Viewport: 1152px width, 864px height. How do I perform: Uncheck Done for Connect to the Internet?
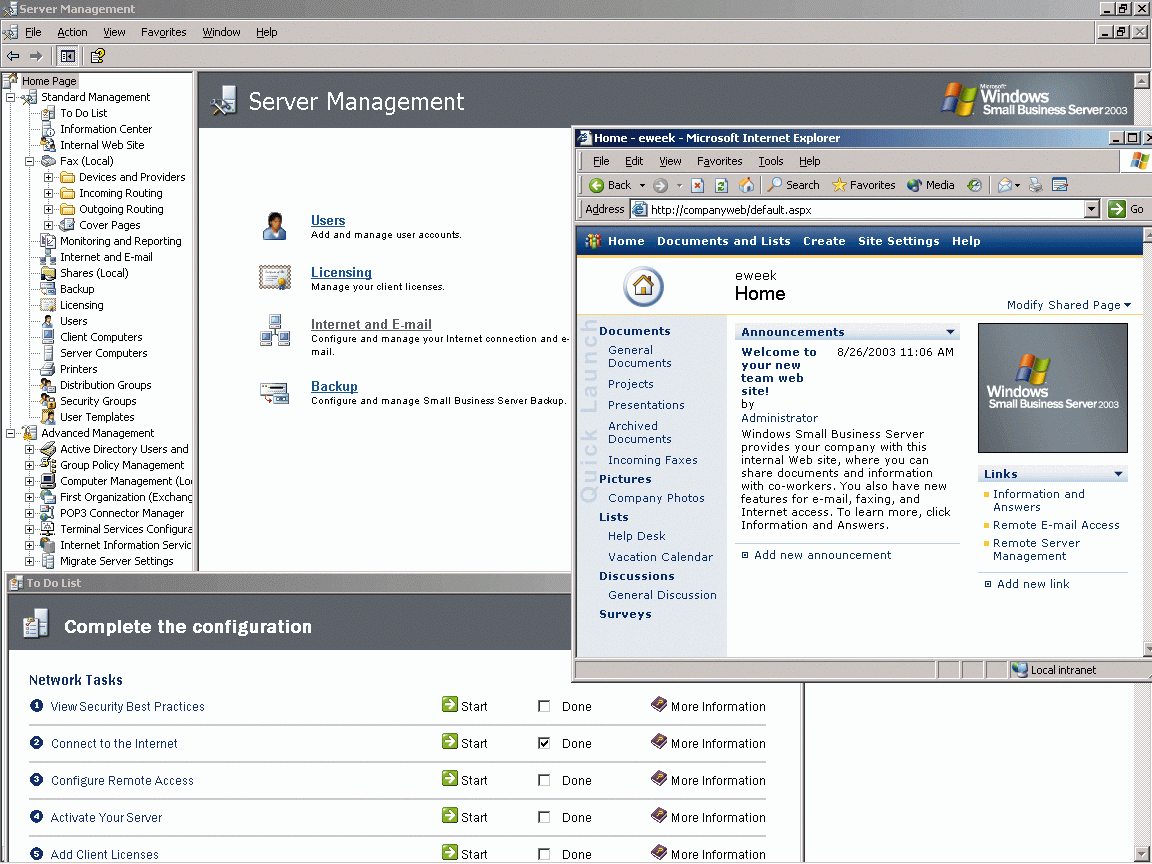pyautogui.click(x=544, y=744)
